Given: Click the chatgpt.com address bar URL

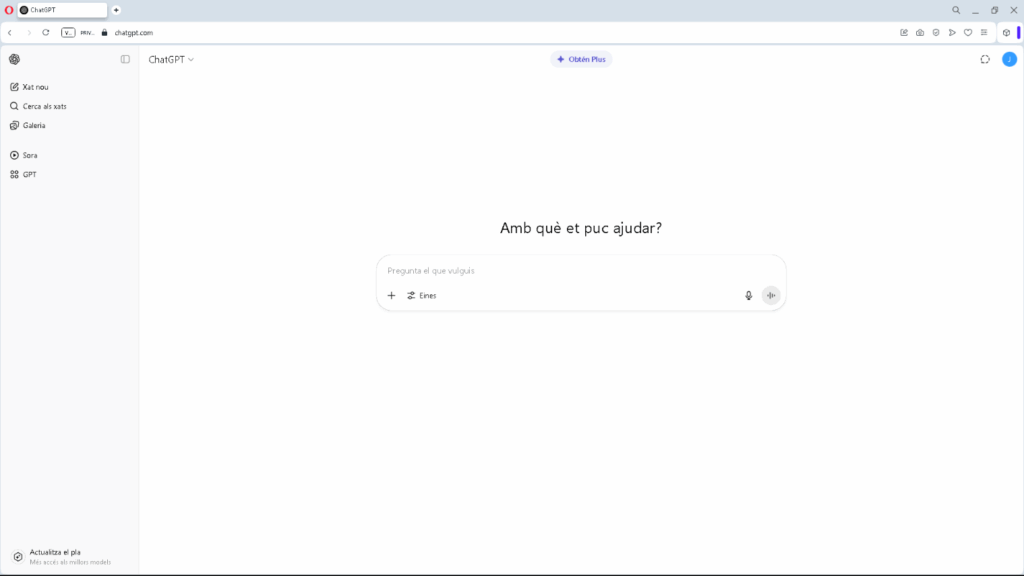Looking at the screenshot, I should click(134, 33).
